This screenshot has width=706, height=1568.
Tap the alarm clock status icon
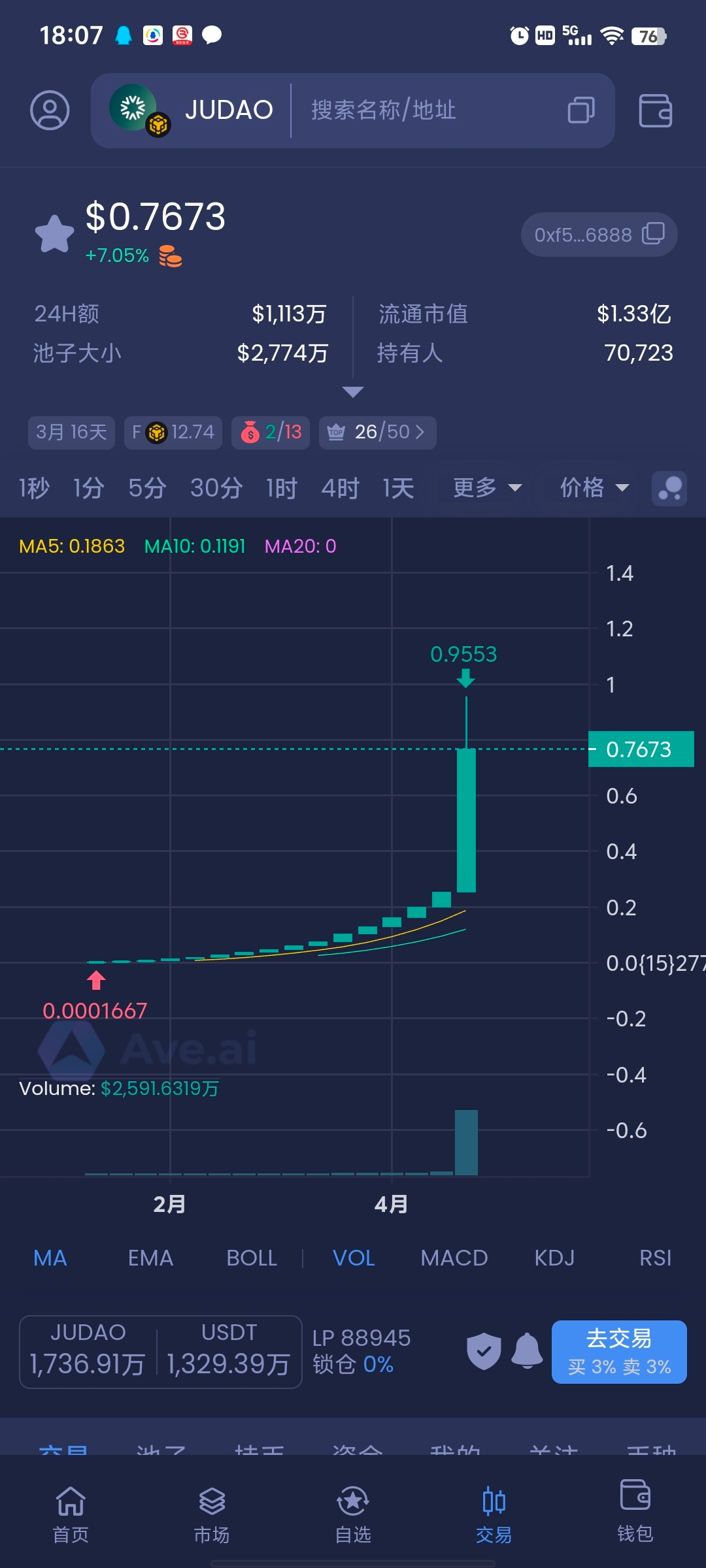(x=519, y=35)
